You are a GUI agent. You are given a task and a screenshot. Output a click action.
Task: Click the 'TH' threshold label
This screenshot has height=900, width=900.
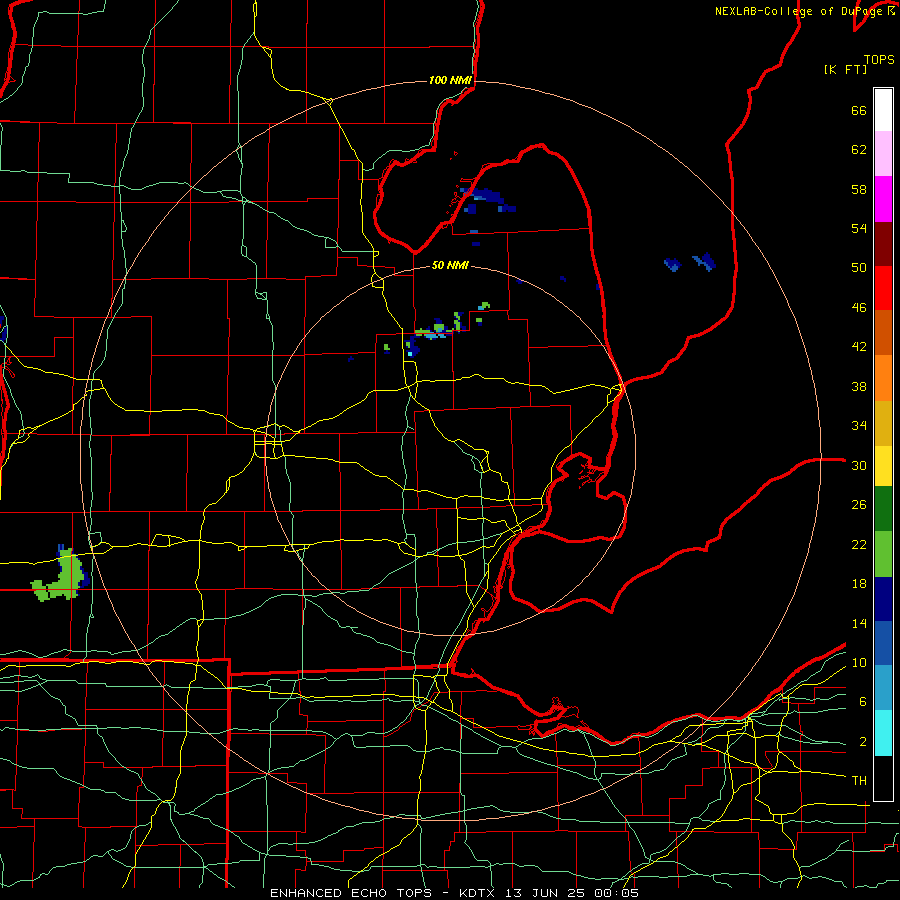point(859,781)
